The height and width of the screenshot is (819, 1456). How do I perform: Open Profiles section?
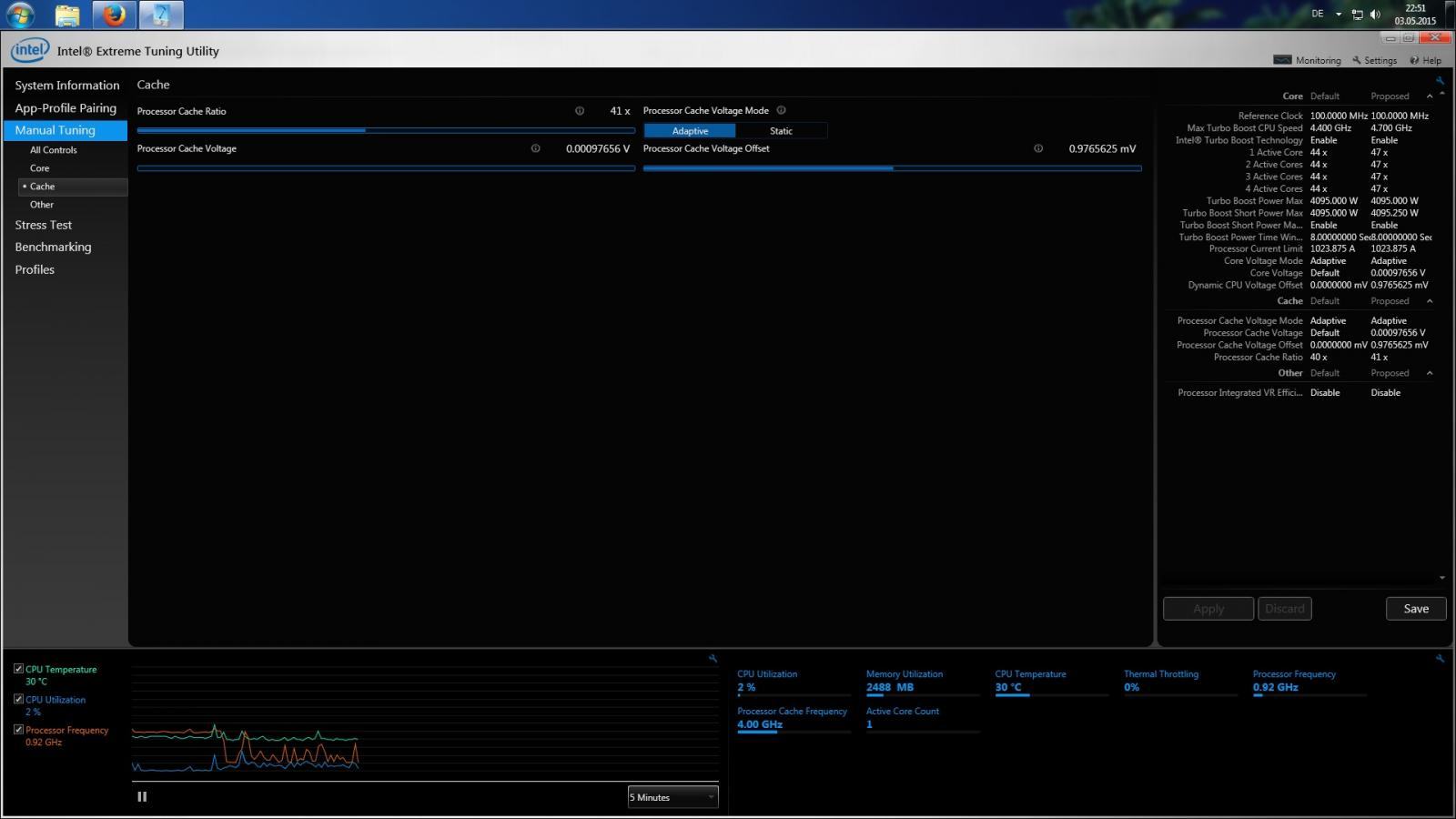(35, 269)
